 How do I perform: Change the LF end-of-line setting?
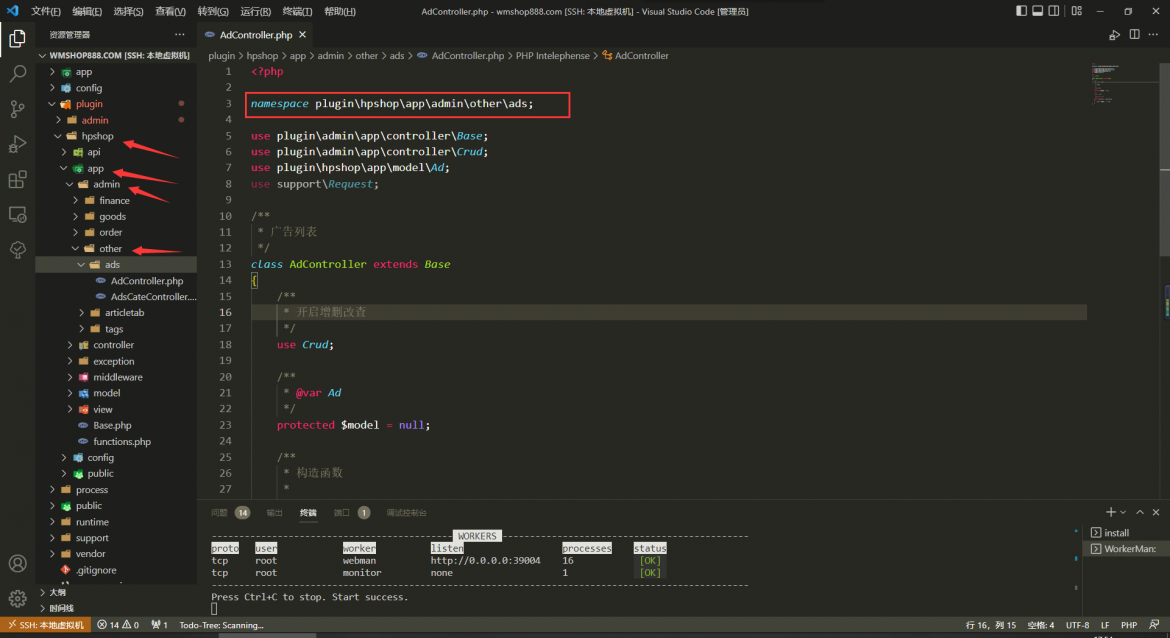[x=1105, y=625]
